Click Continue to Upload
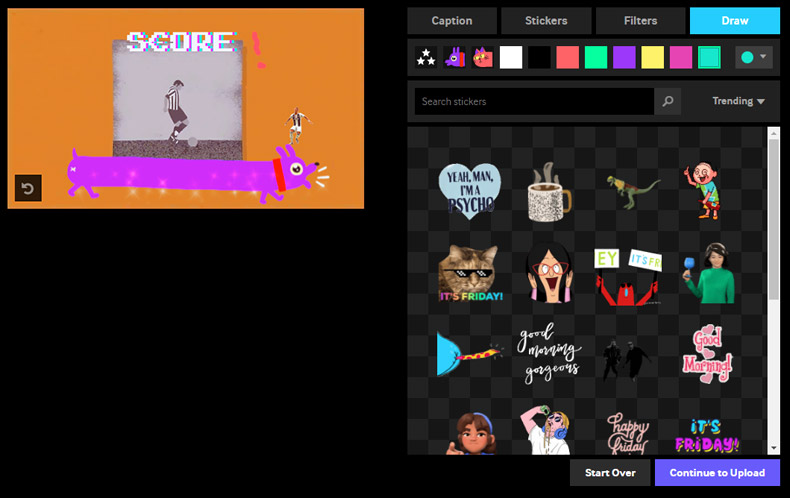790x498 pixels. click(x=717, y=473)
